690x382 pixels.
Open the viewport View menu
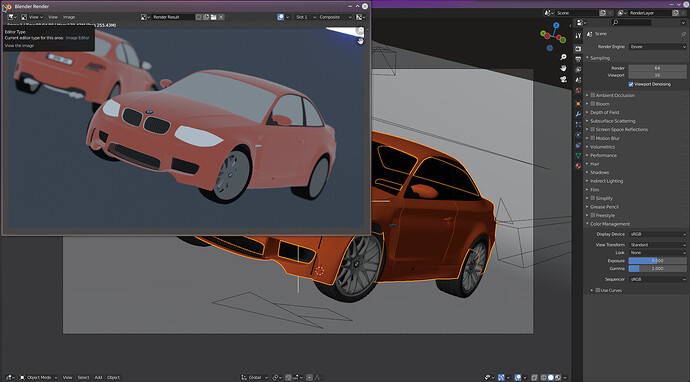(x=67, y=377)
